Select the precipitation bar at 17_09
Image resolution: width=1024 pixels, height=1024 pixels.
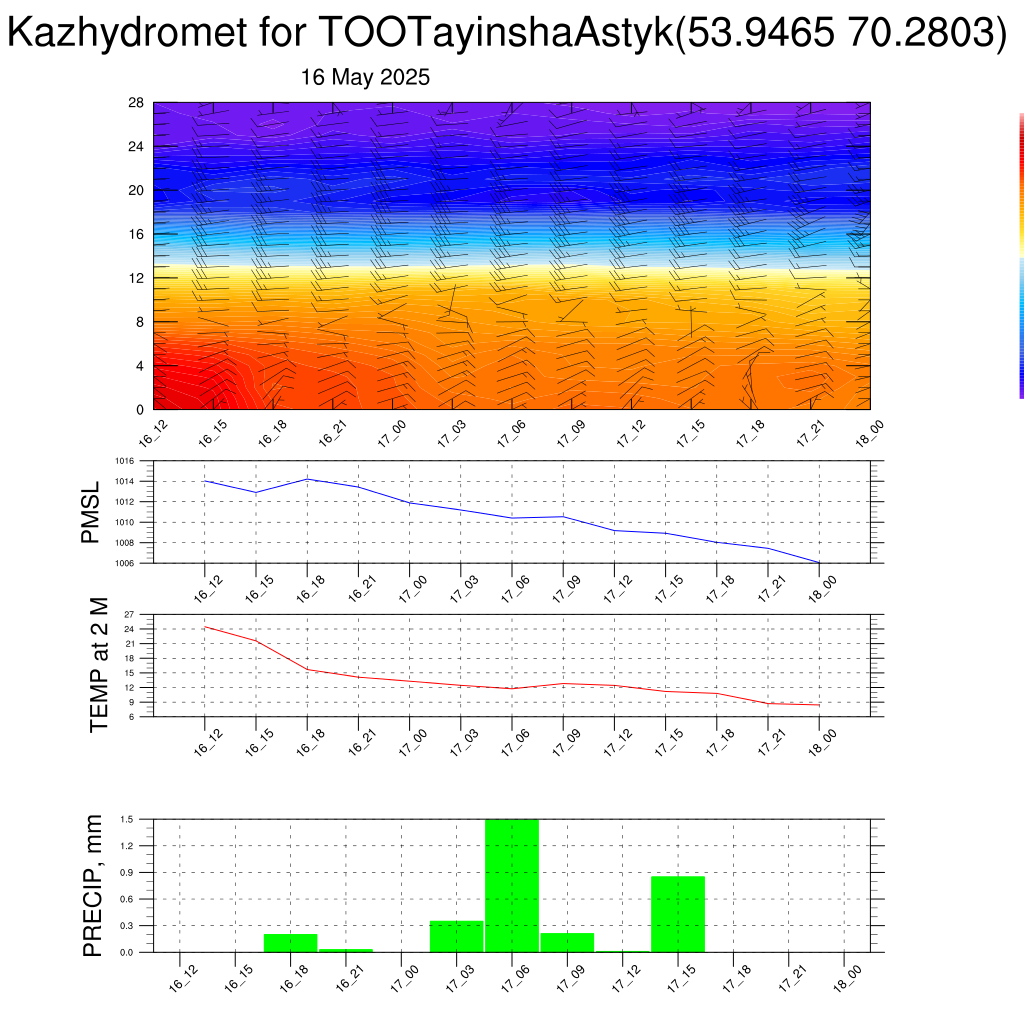(x=568, y=942)
